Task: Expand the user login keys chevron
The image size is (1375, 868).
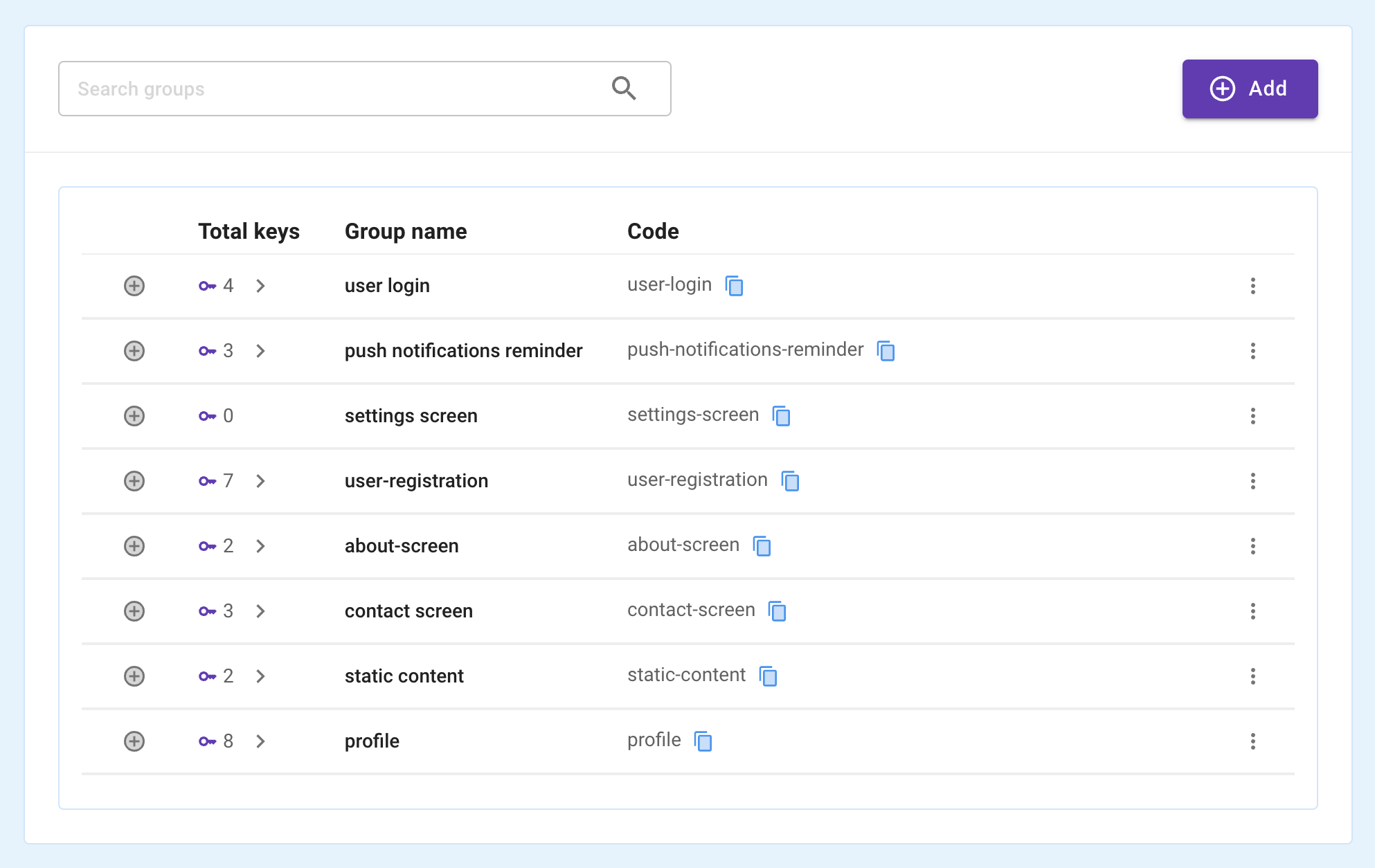Action: [260, 286]
